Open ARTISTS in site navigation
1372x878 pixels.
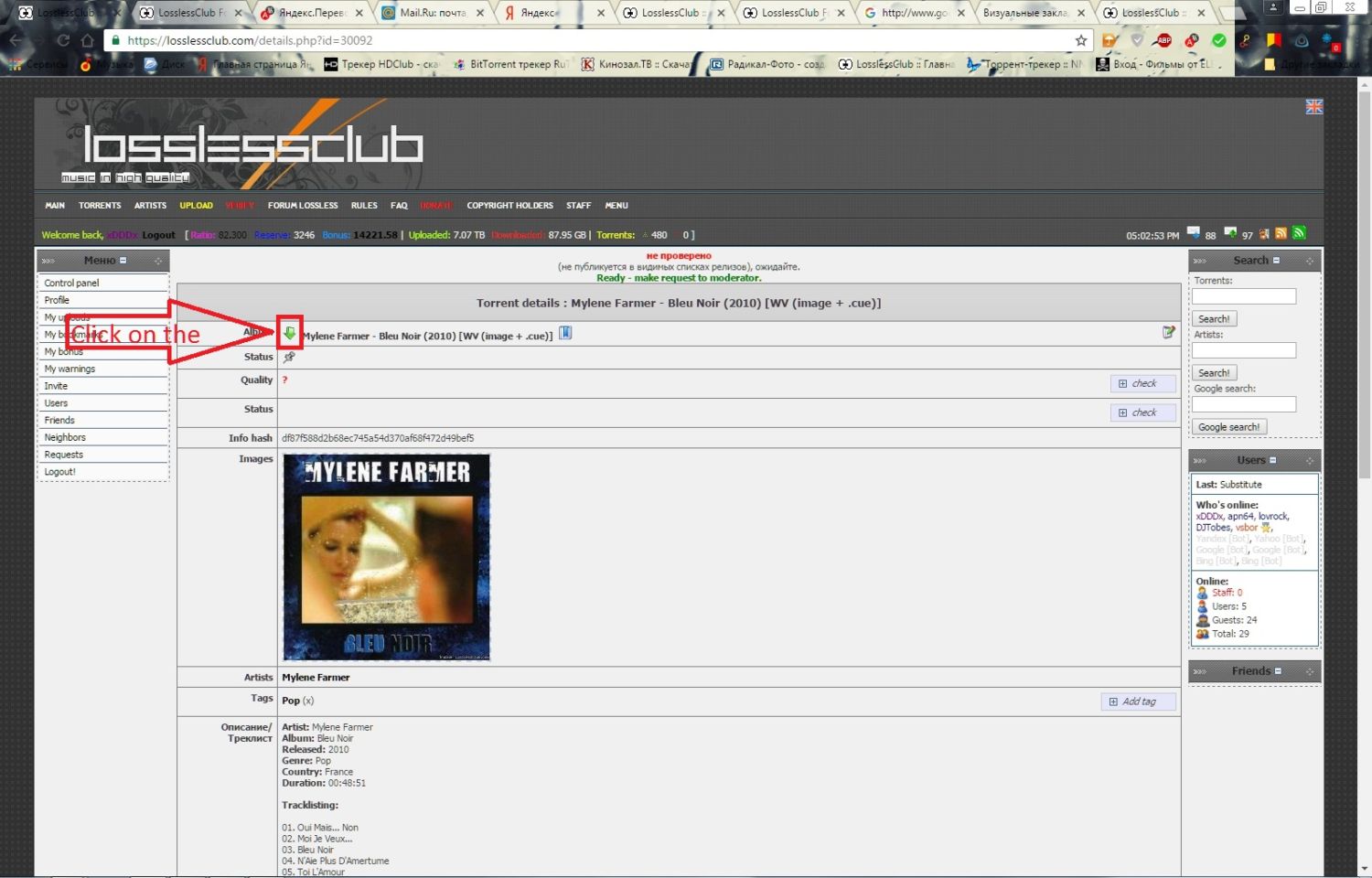(x=150, y=206)
